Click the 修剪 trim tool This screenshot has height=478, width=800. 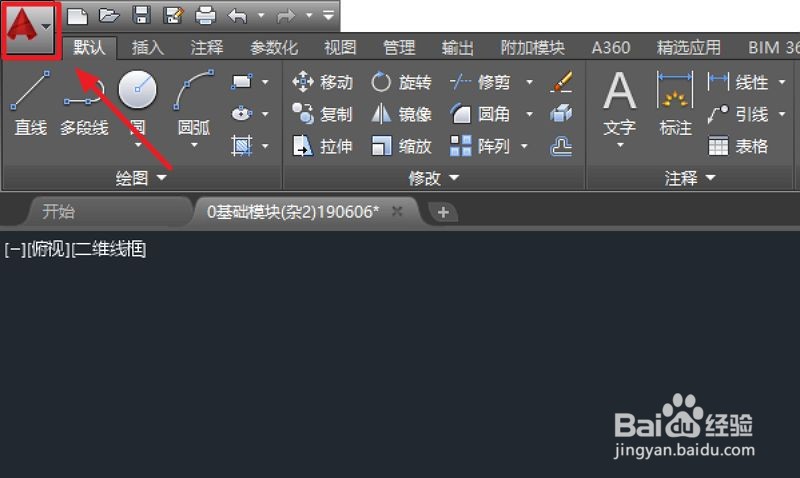click(x=480, y=82)
